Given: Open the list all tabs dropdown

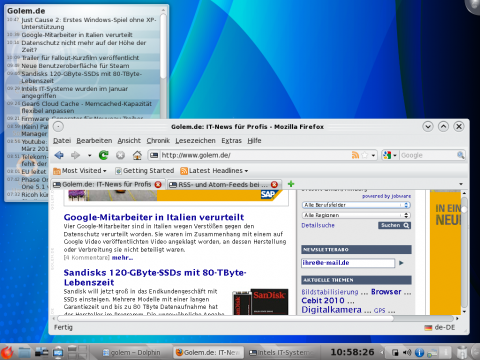Looking at the screenshot, I should pos(461,184).
